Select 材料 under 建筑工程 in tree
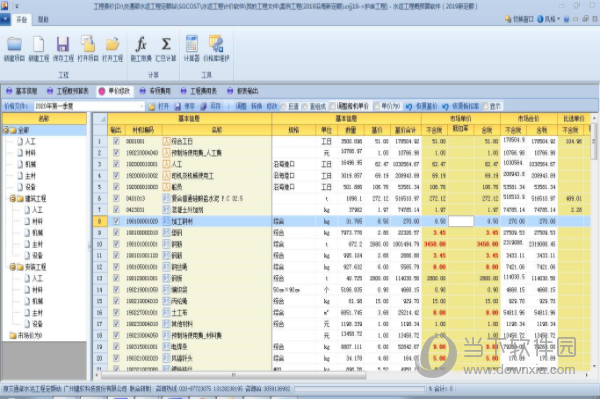Screen dimensions: 600x399 click(x=37, y=221)
